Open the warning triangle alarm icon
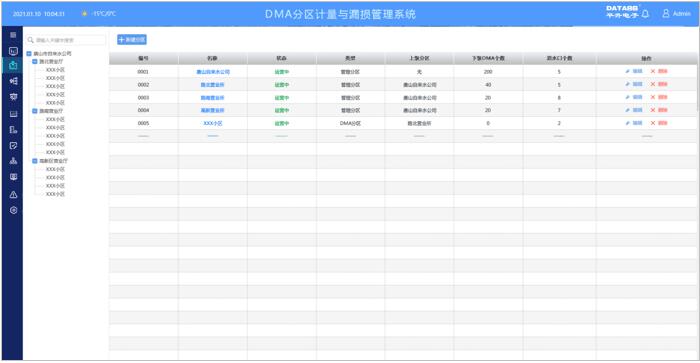The image size is (700, 363). tap(13, 194)
